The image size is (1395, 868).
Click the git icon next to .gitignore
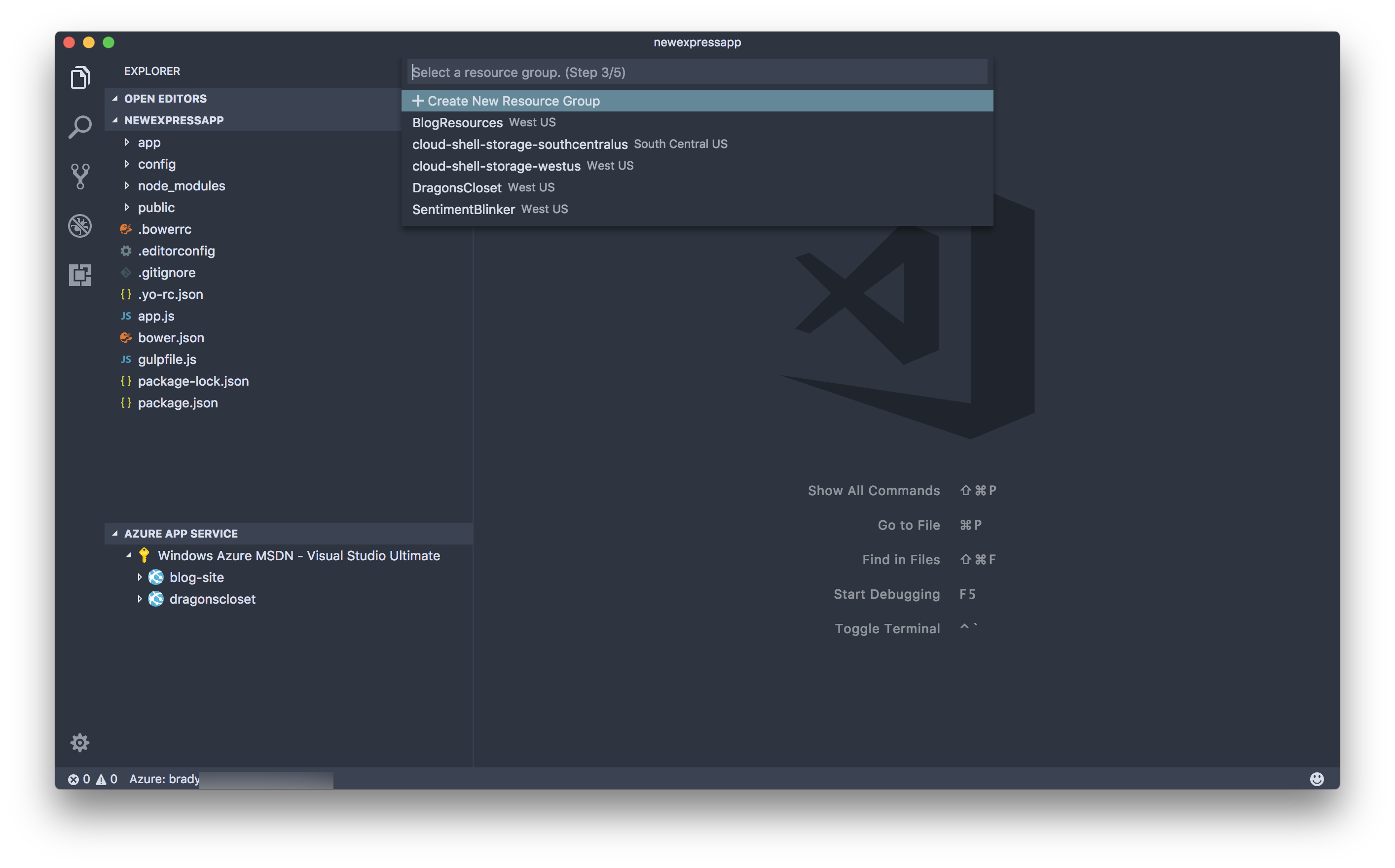click(x=126, y=273)
